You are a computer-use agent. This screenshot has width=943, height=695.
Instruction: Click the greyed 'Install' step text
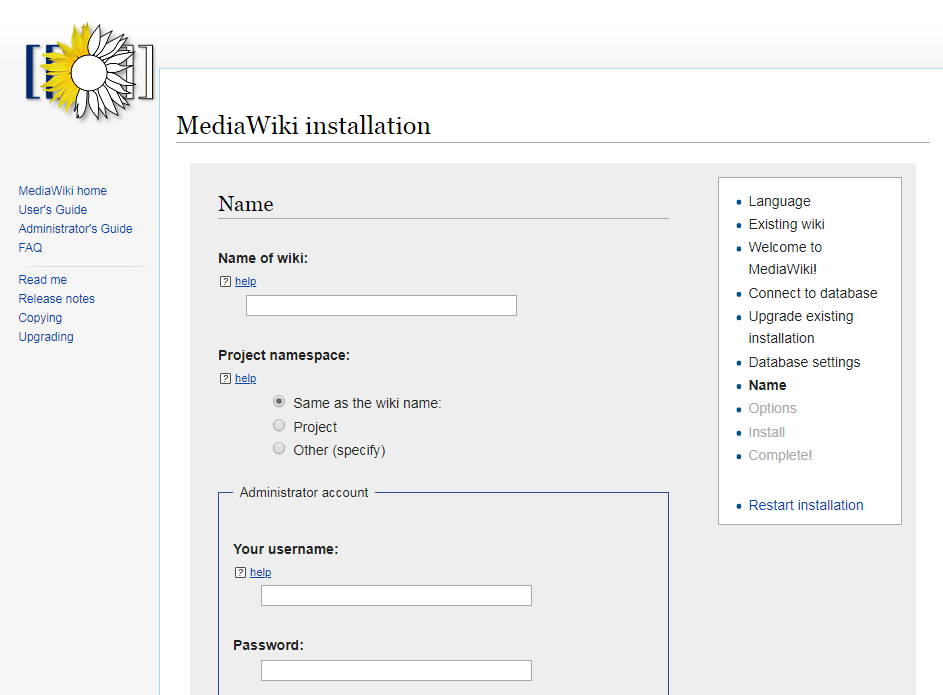tap(767, 432)
